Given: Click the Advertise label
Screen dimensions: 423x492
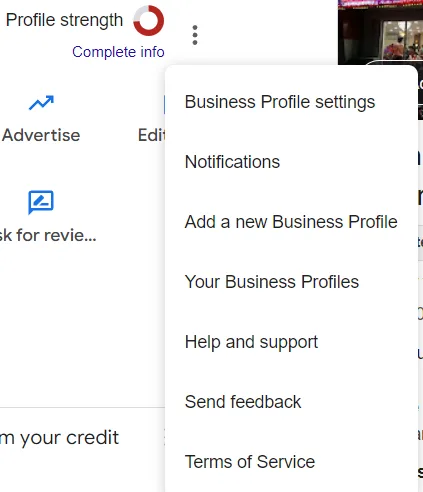Looking at the screenshot, I should [41, 135].
